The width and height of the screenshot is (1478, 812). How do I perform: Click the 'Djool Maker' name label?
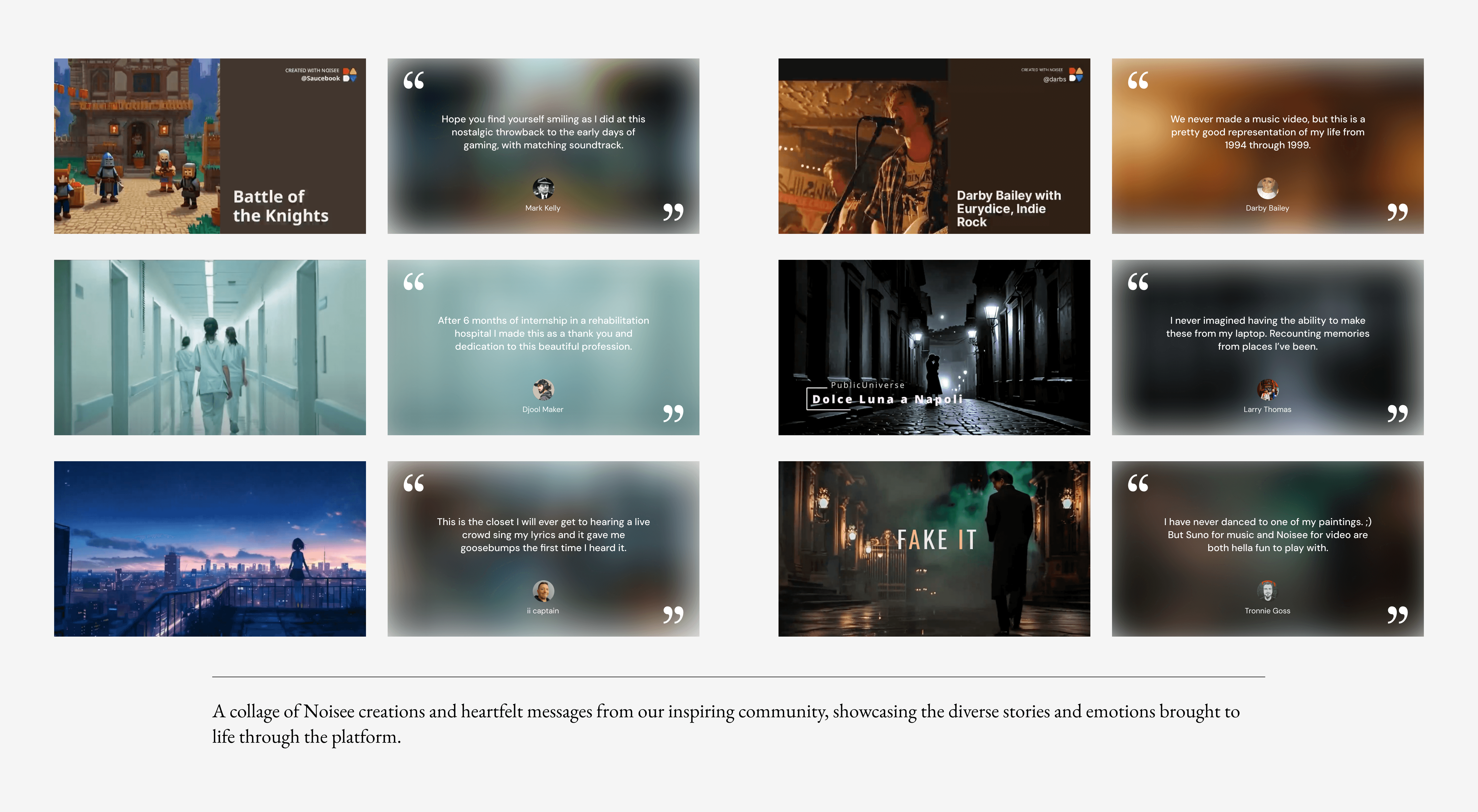pyautogui.click(x=543, y=410)
